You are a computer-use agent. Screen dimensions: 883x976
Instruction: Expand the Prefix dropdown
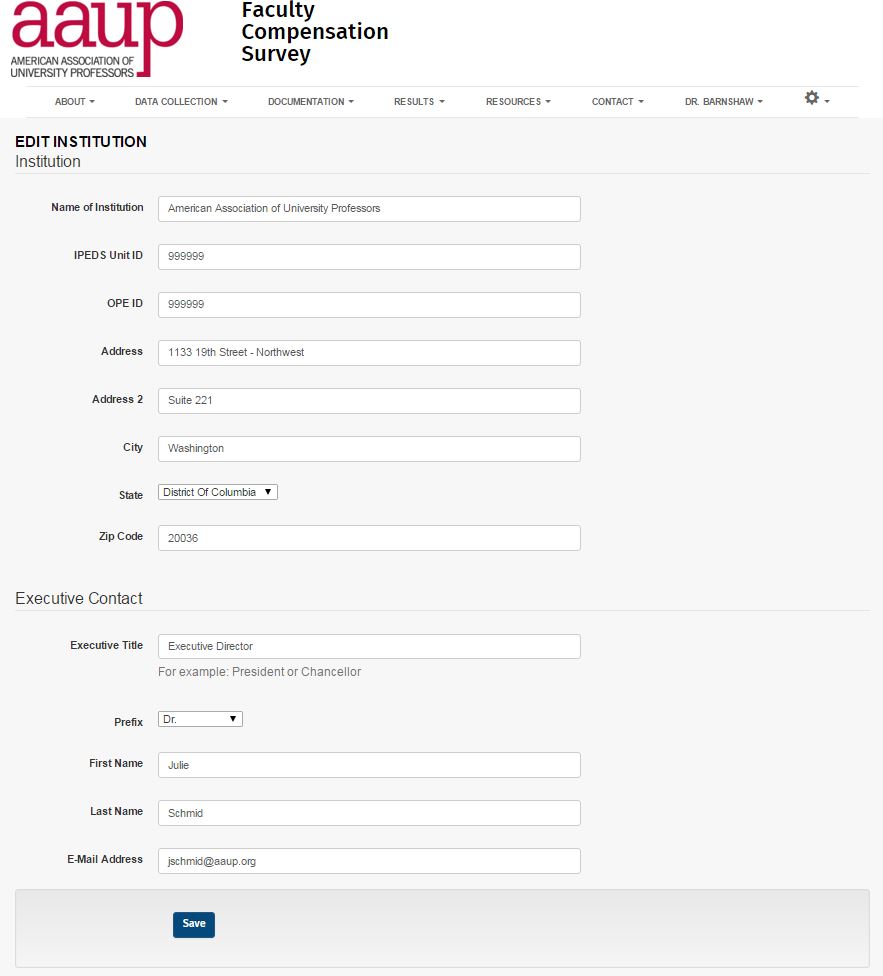pos(200,720)
